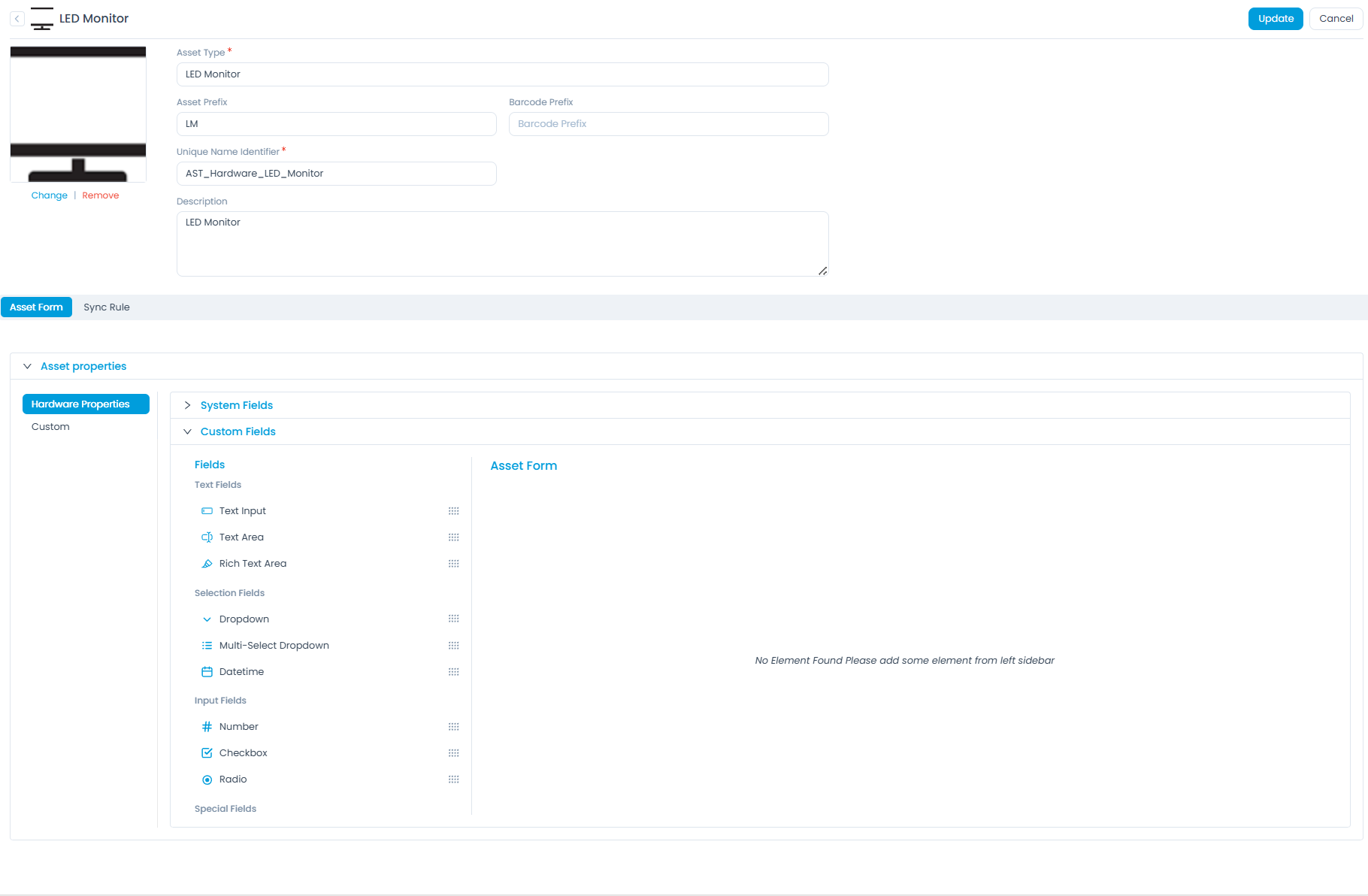Click the Change link below the asset image
This screenshot has width=1368, height=896.
pos(49,195)
